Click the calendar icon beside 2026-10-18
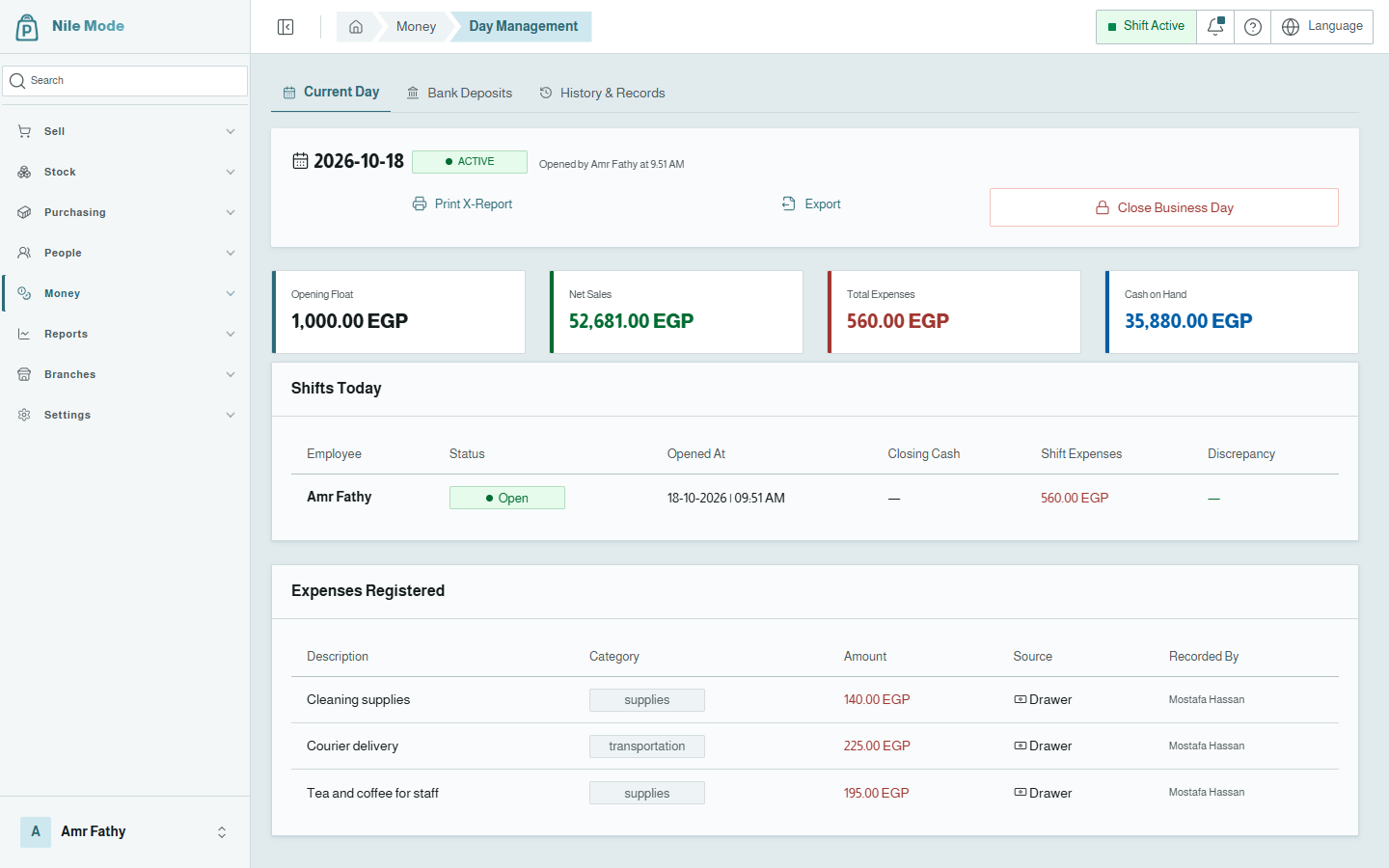This screenshot has width=1389, height=868. click(x=300, y=161)
